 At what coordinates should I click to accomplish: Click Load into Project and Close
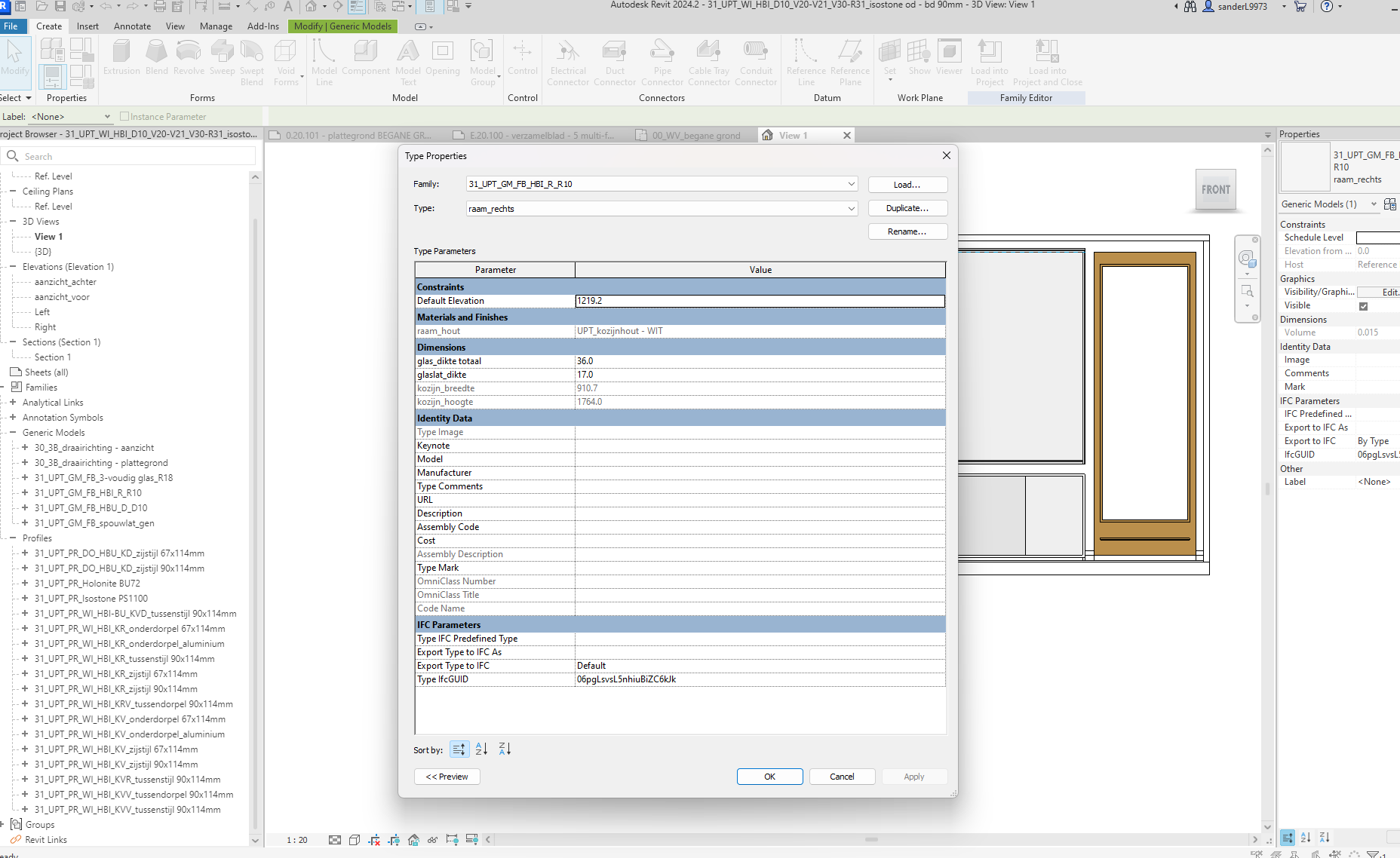1047,62
